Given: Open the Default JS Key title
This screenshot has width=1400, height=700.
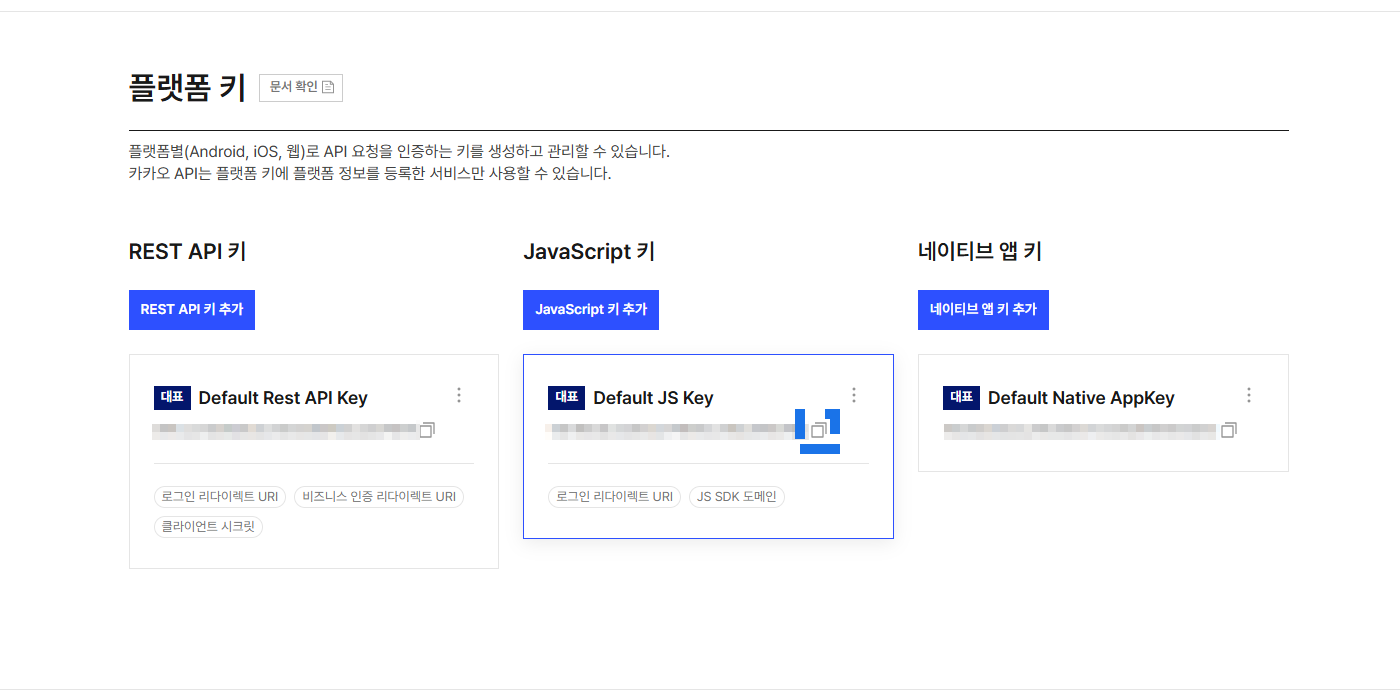Looking at the screenshot, I should pyautogui.click(x=653, y=398).
